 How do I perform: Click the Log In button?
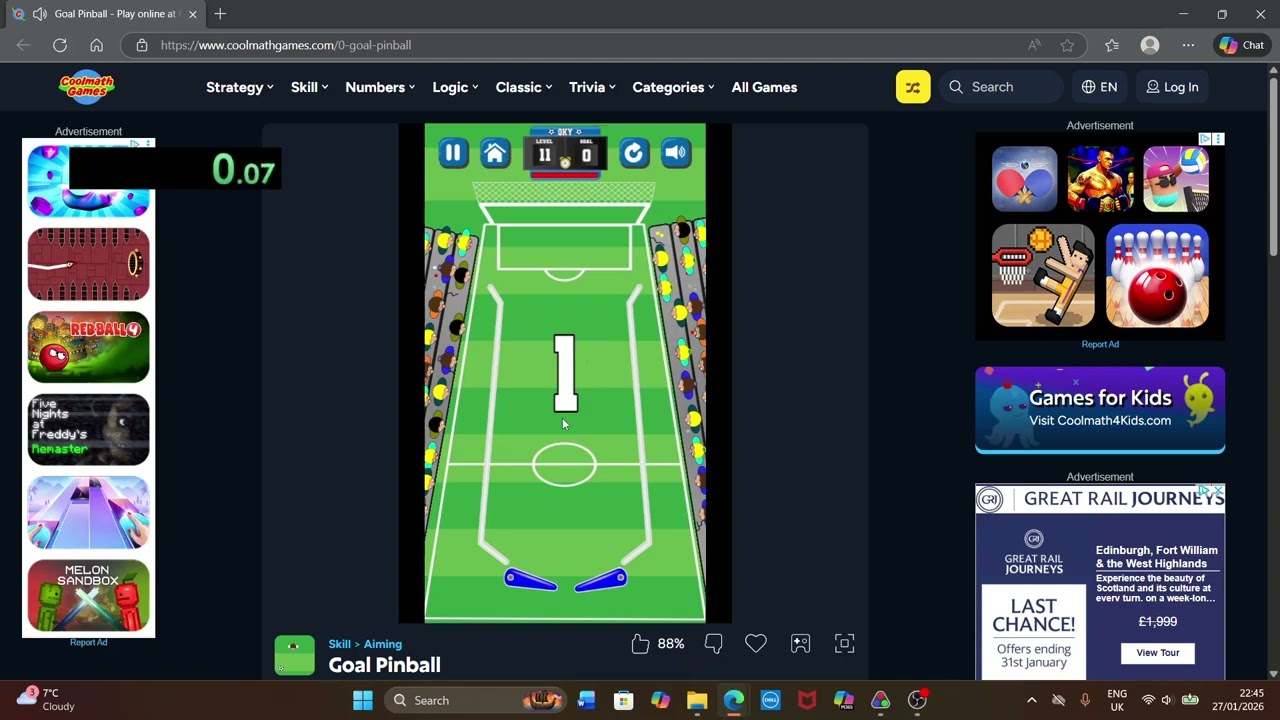(1172, 87)
